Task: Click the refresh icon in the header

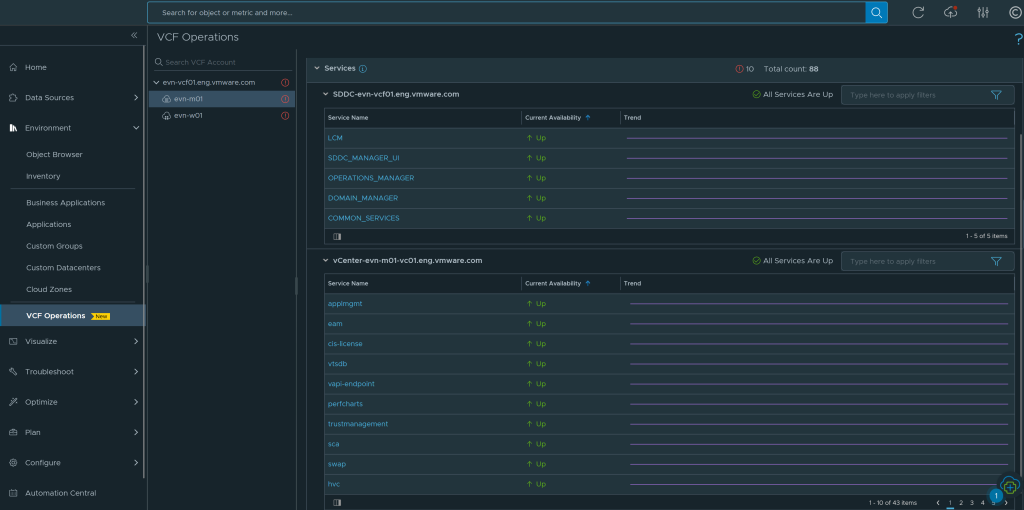Action: pyautogui.click(x=918, y=12)
